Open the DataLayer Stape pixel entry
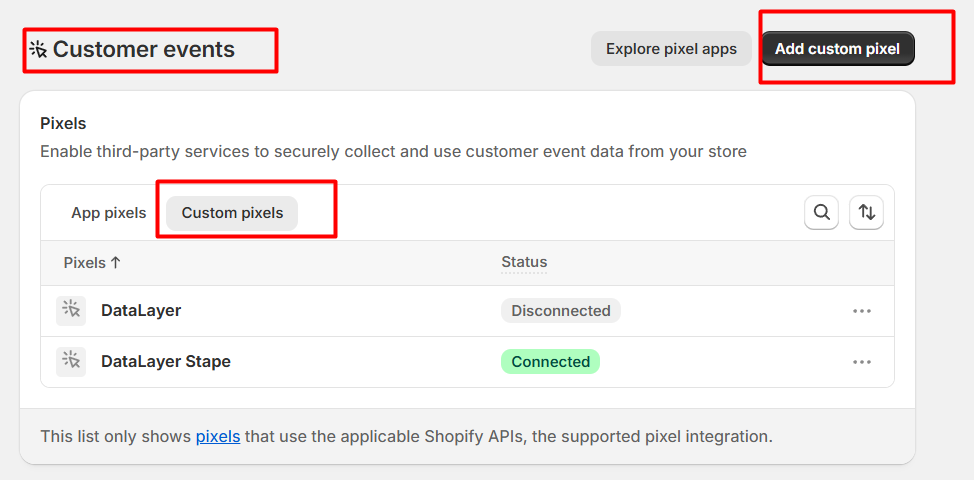The height and width of the screenshot is (480, 974). pos(166,362)
